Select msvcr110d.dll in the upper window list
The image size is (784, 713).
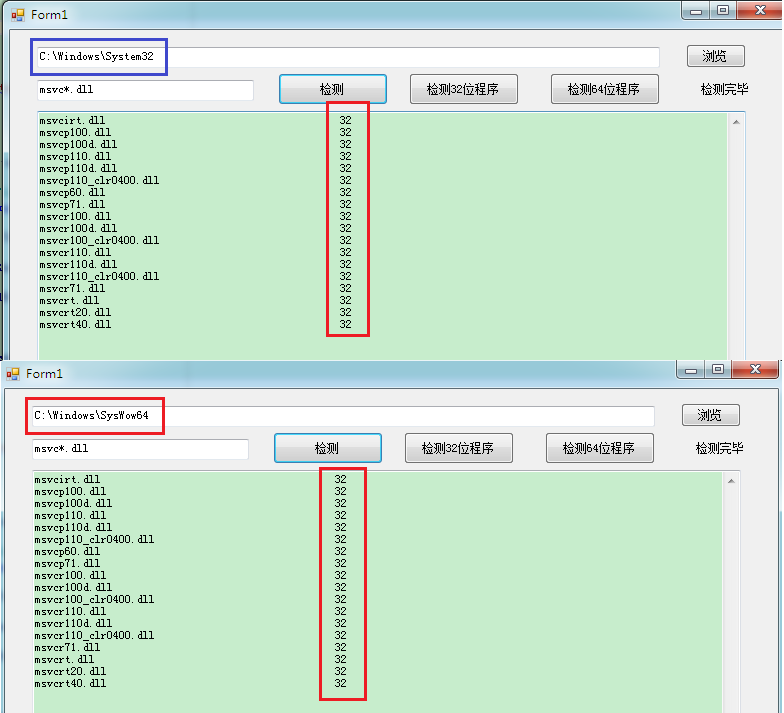tap(78, 264)
